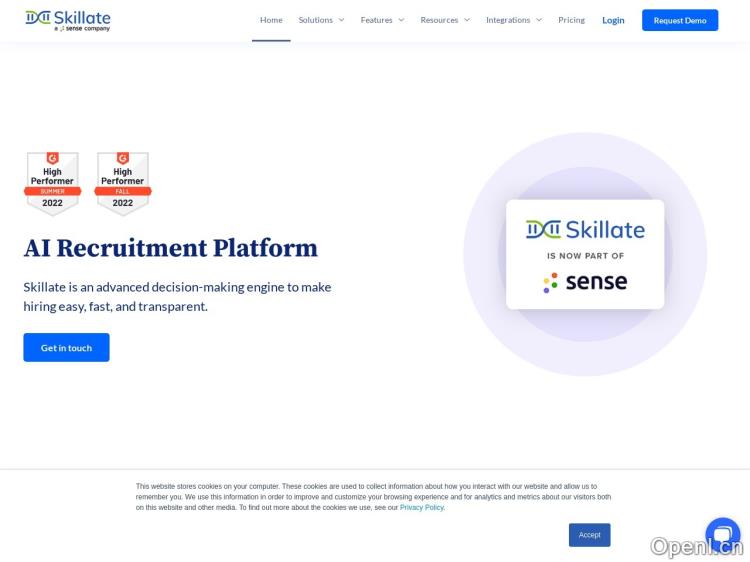Go to the Home navigation tab
The width and height of the screenshot is (750, 562).
271,20
